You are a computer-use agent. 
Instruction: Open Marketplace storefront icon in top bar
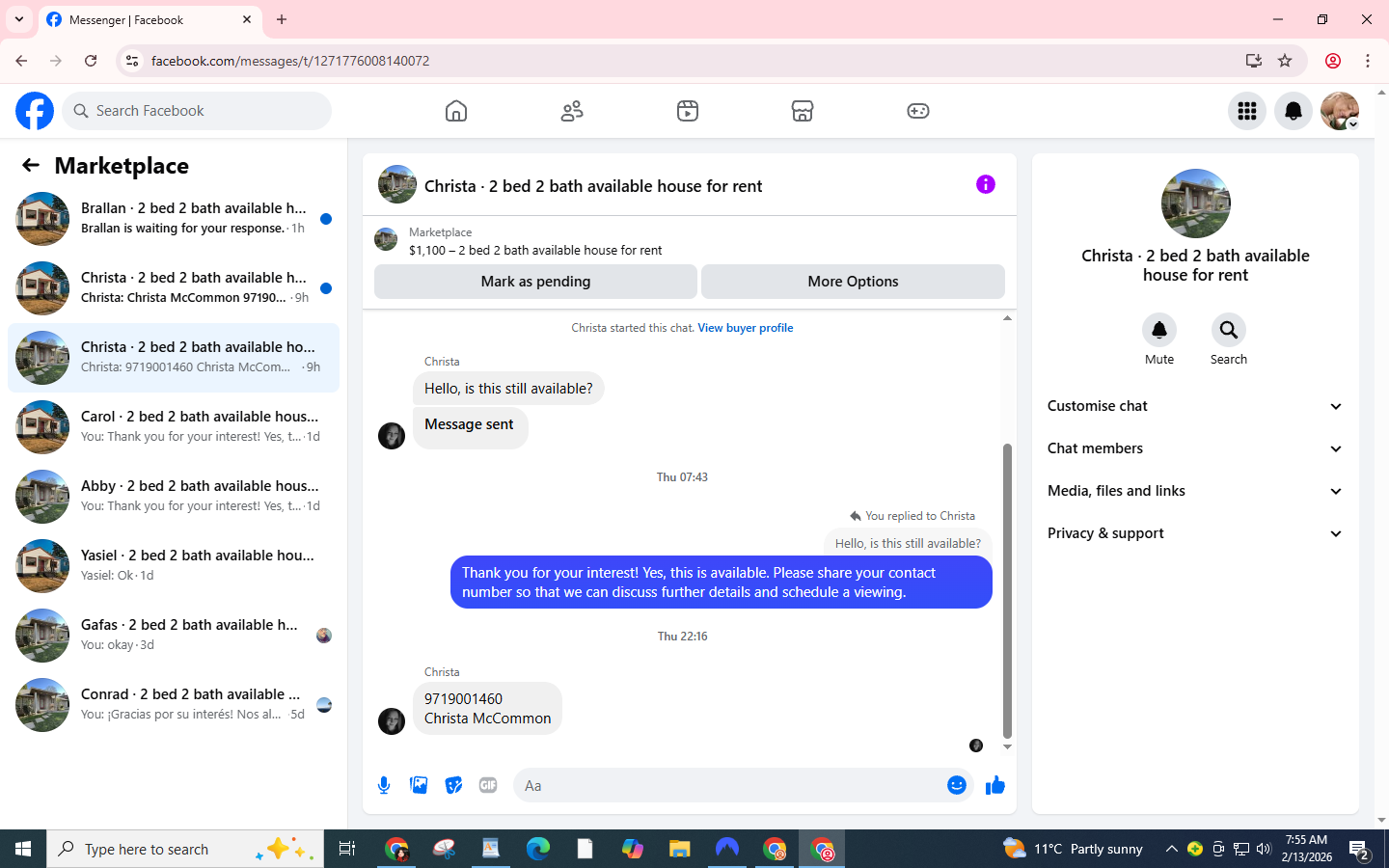[803, 111]
